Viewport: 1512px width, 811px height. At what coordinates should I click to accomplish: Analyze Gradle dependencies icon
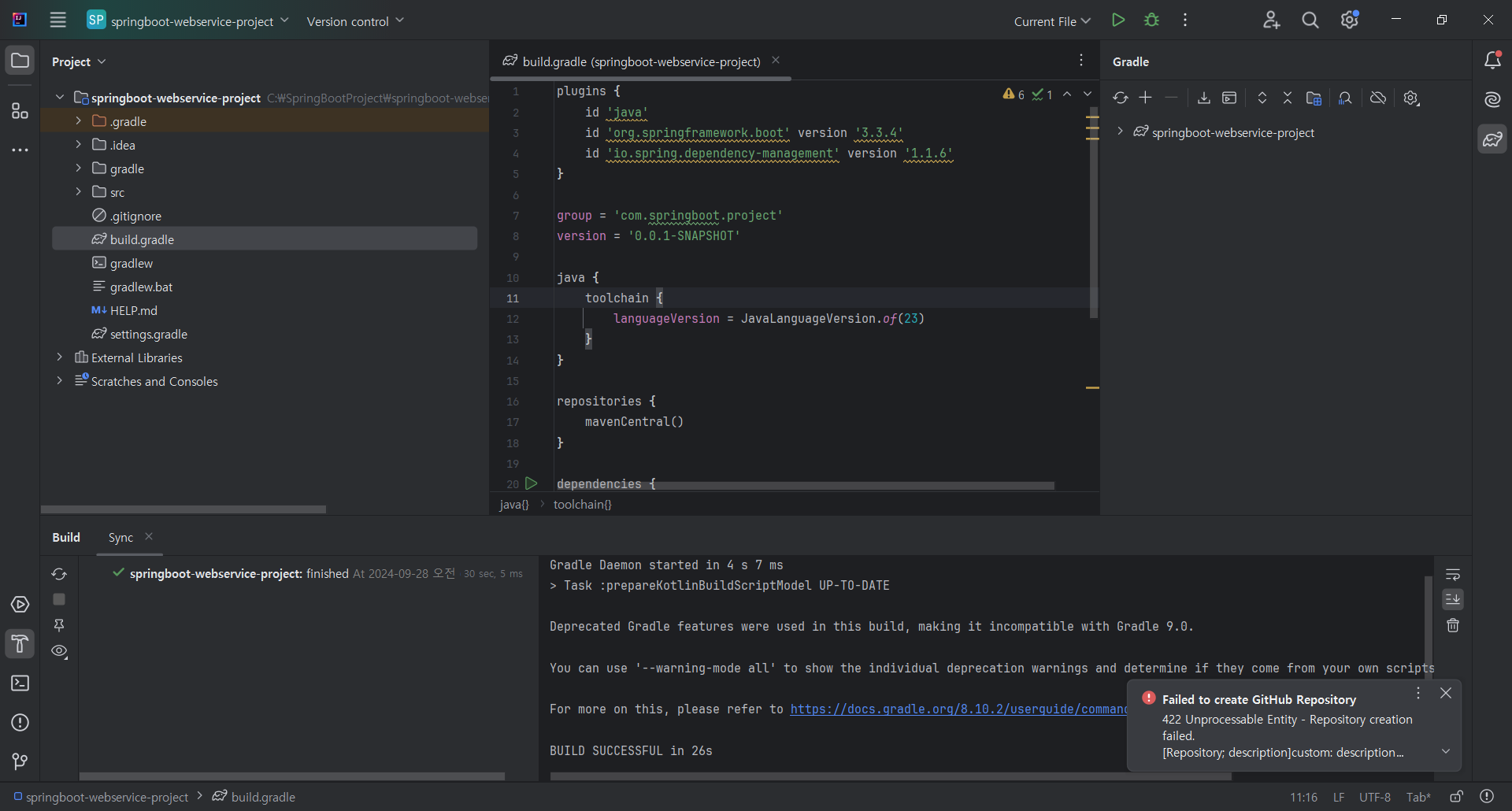click(1345, 98)
